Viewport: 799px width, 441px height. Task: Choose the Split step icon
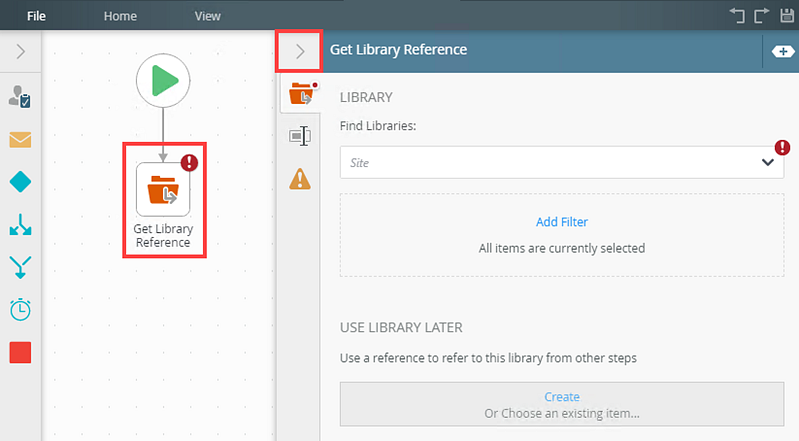tap(20, 224)
